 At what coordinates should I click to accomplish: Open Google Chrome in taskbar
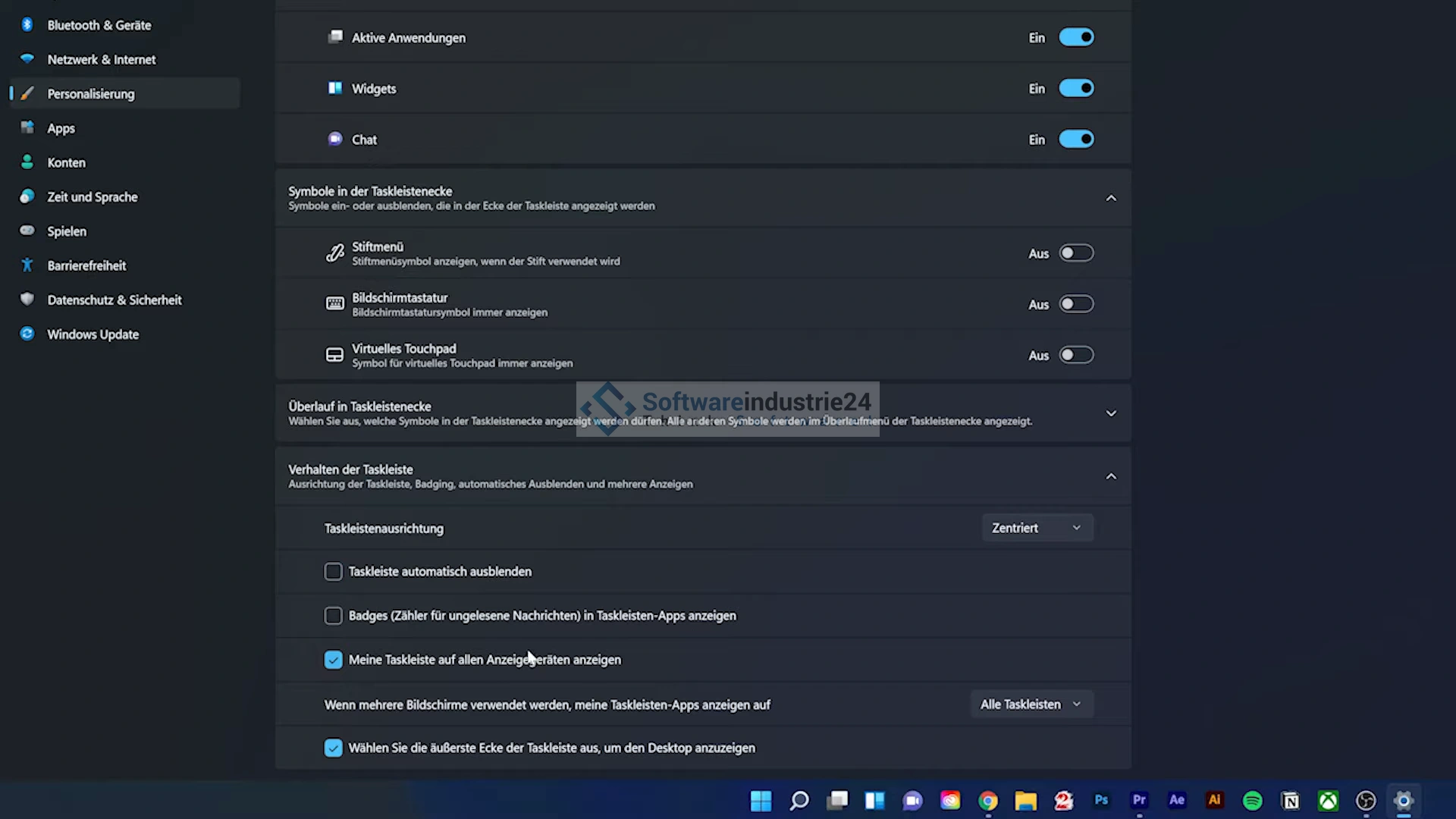[x=987, y=801]
